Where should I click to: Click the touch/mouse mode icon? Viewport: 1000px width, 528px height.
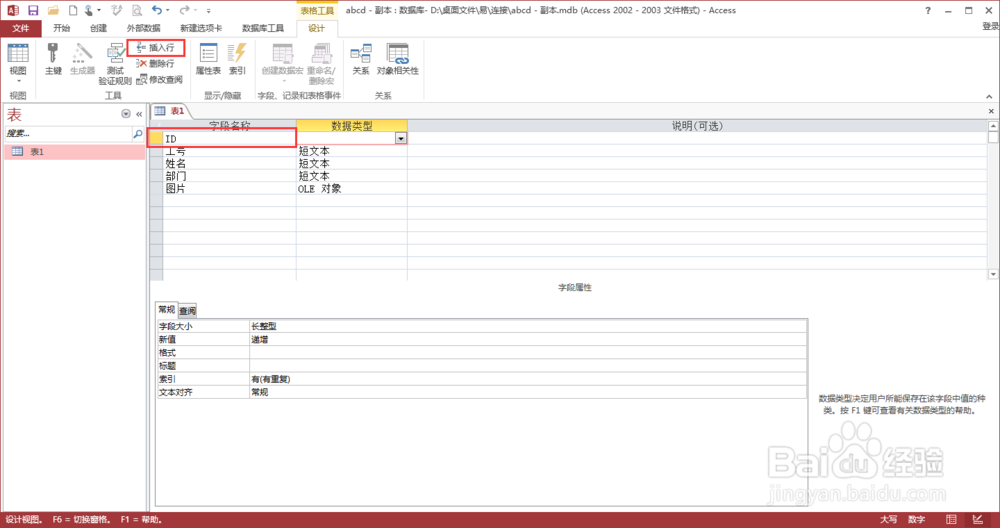(90, 10)
